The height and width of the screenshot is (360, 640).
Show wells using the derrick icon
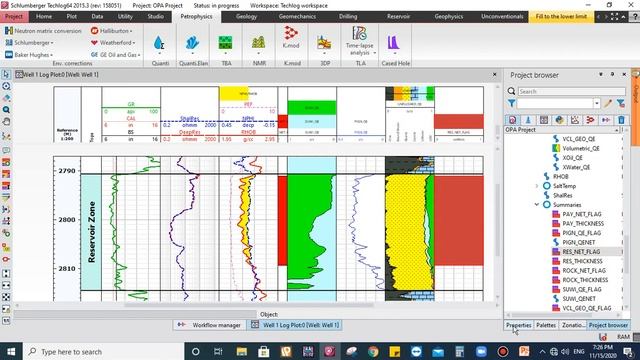[x=528, y=120]
